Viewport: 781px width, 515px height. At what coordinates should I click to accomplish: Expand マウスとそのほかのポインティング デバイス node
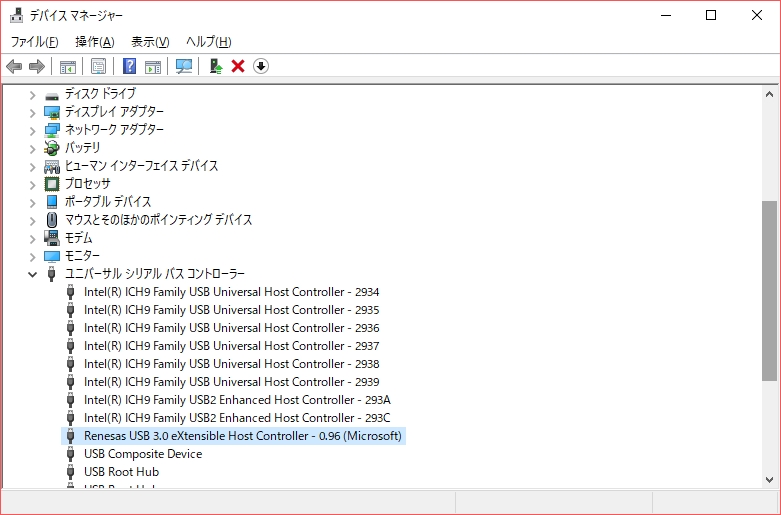point(32,220)
